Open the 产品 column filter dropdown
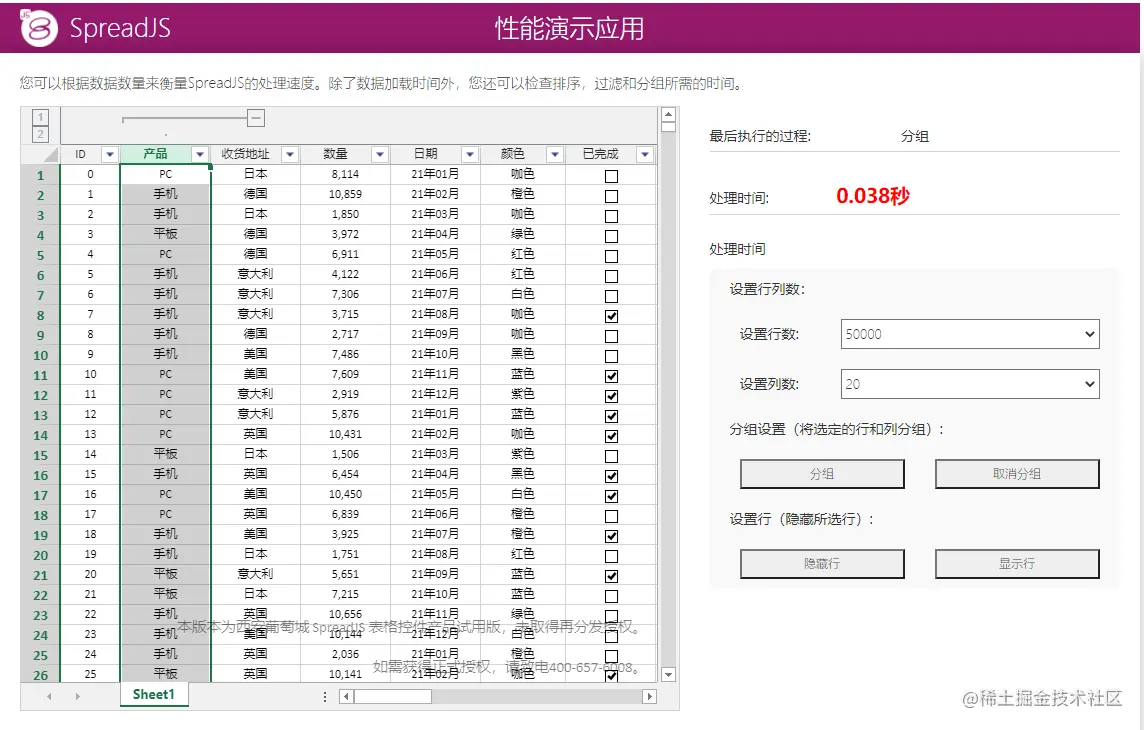The height and width of the screenshot is (730, 1144). pyautogui.click(x=200, y=154)
